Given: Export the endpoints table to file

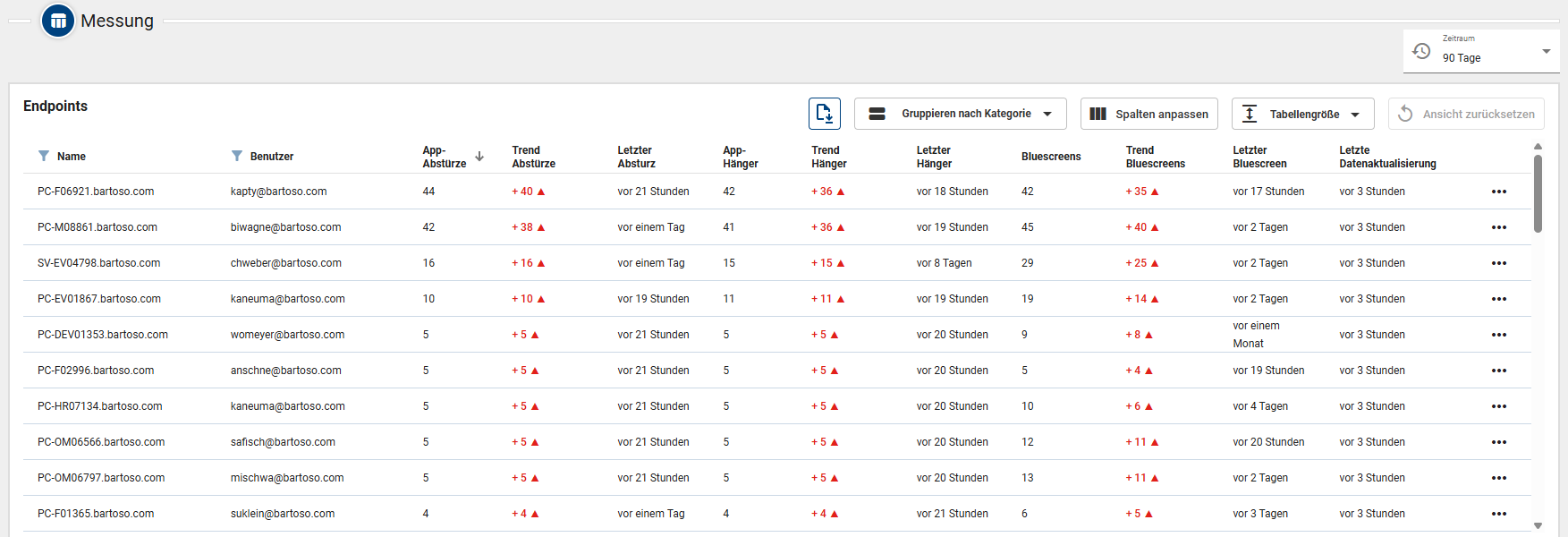Looking at the screenshot, I should (x=824, y=114).
